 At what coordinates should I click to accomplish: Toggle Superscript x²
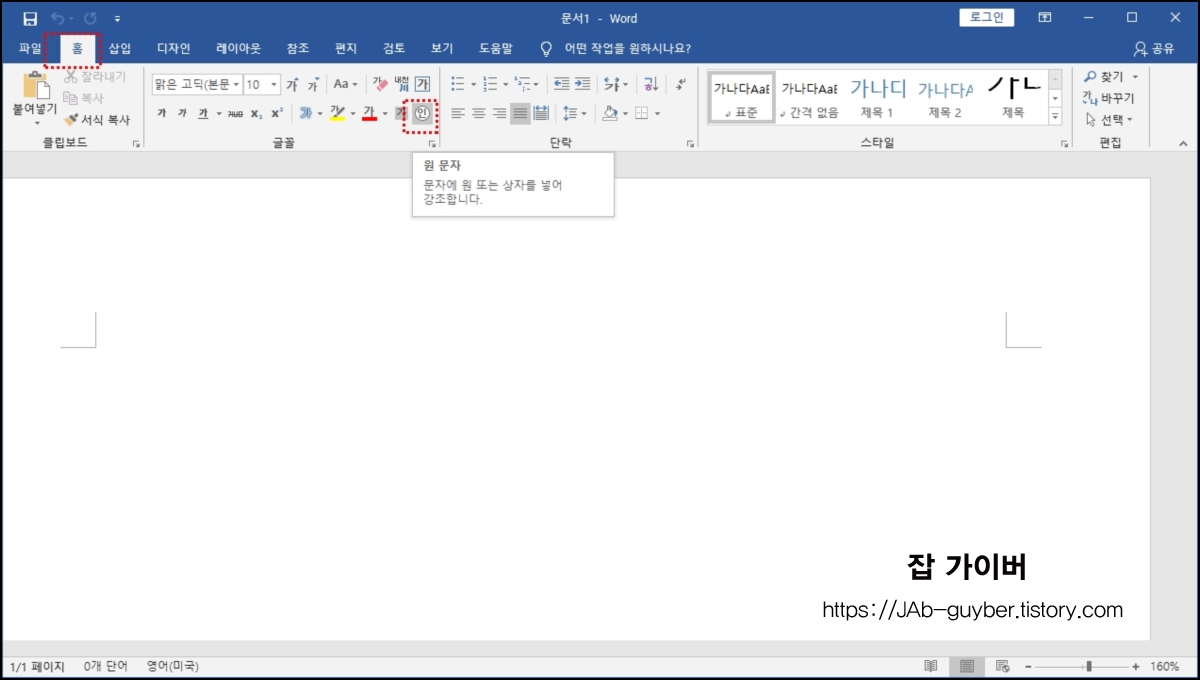pos(277,113)
